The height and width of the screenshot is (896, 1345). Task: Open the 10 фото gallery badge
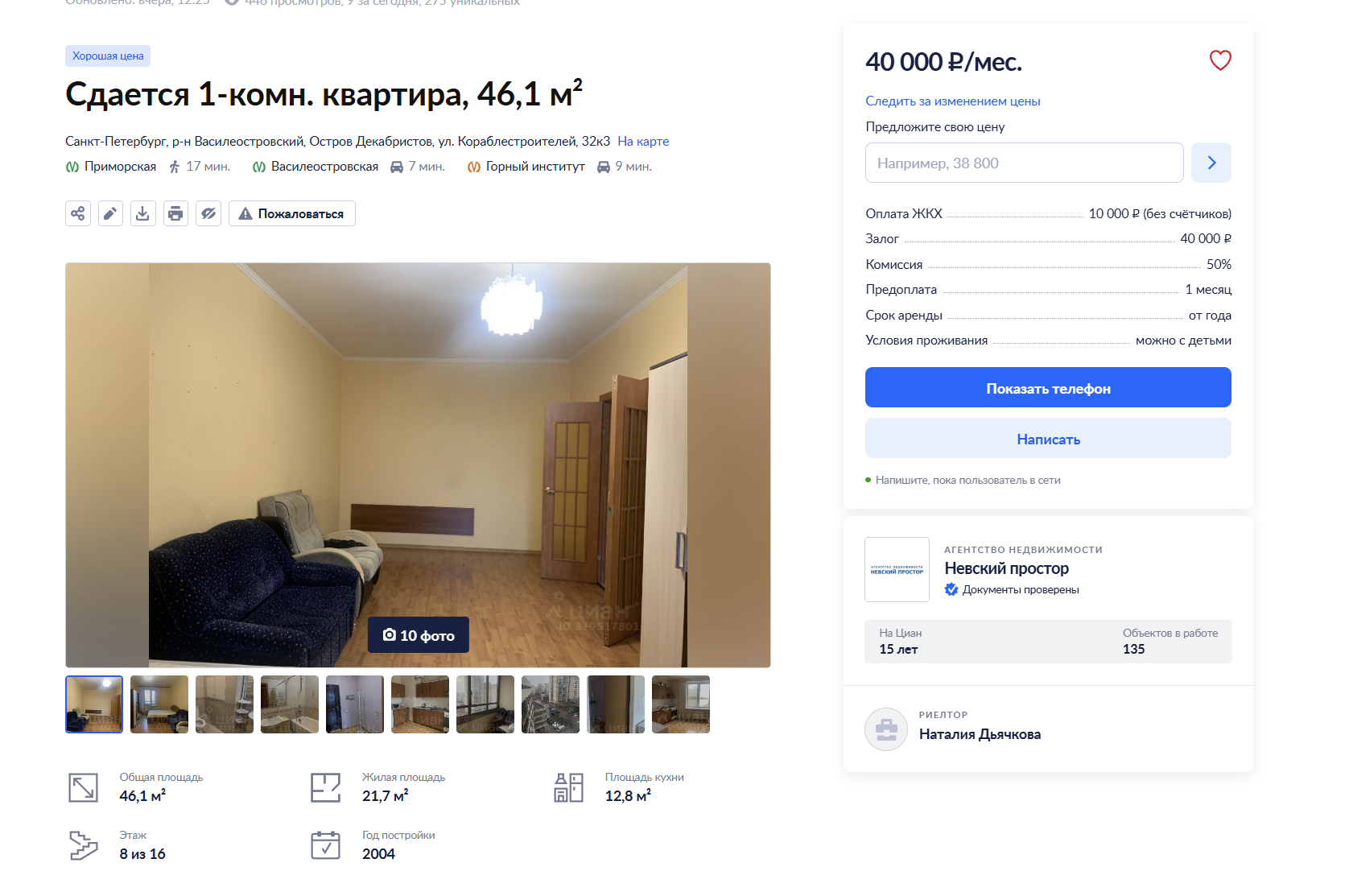pos(419,635)
